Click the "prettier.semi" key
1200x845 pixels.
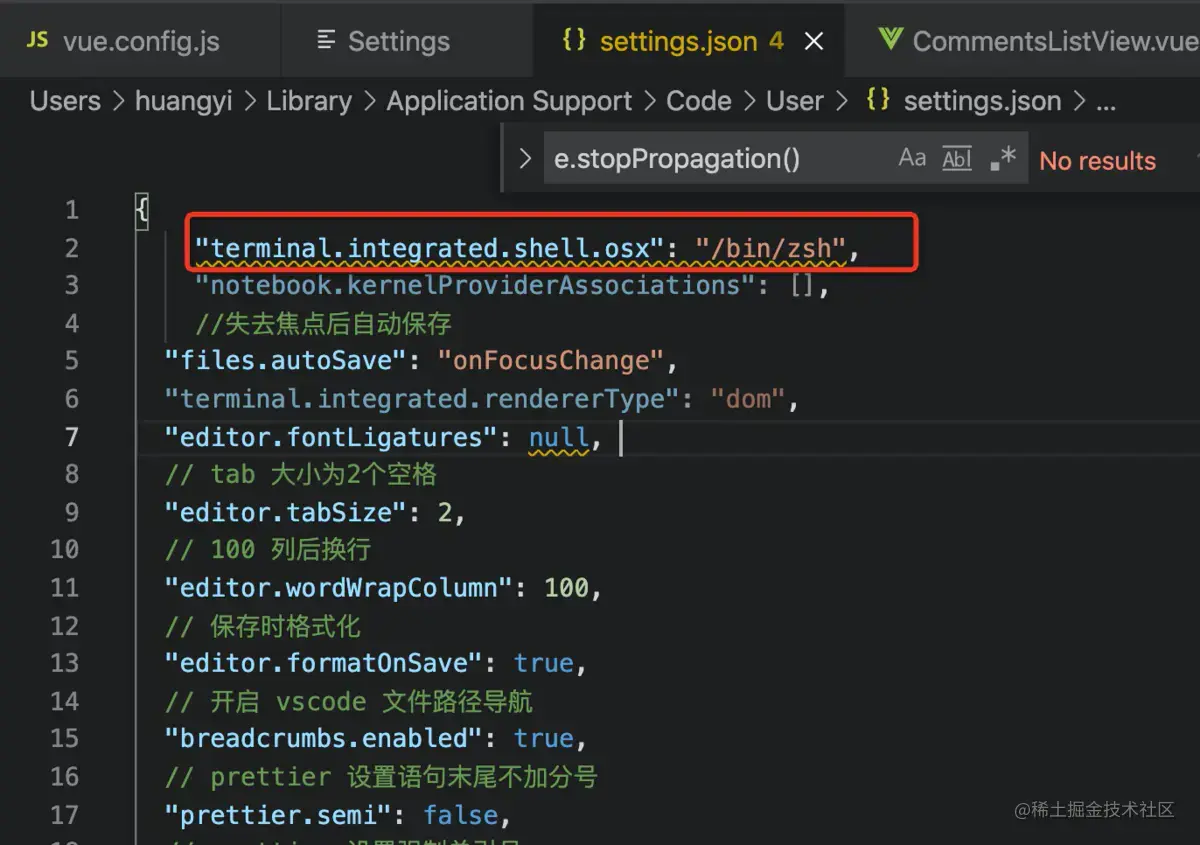click(x=277, y=815)
